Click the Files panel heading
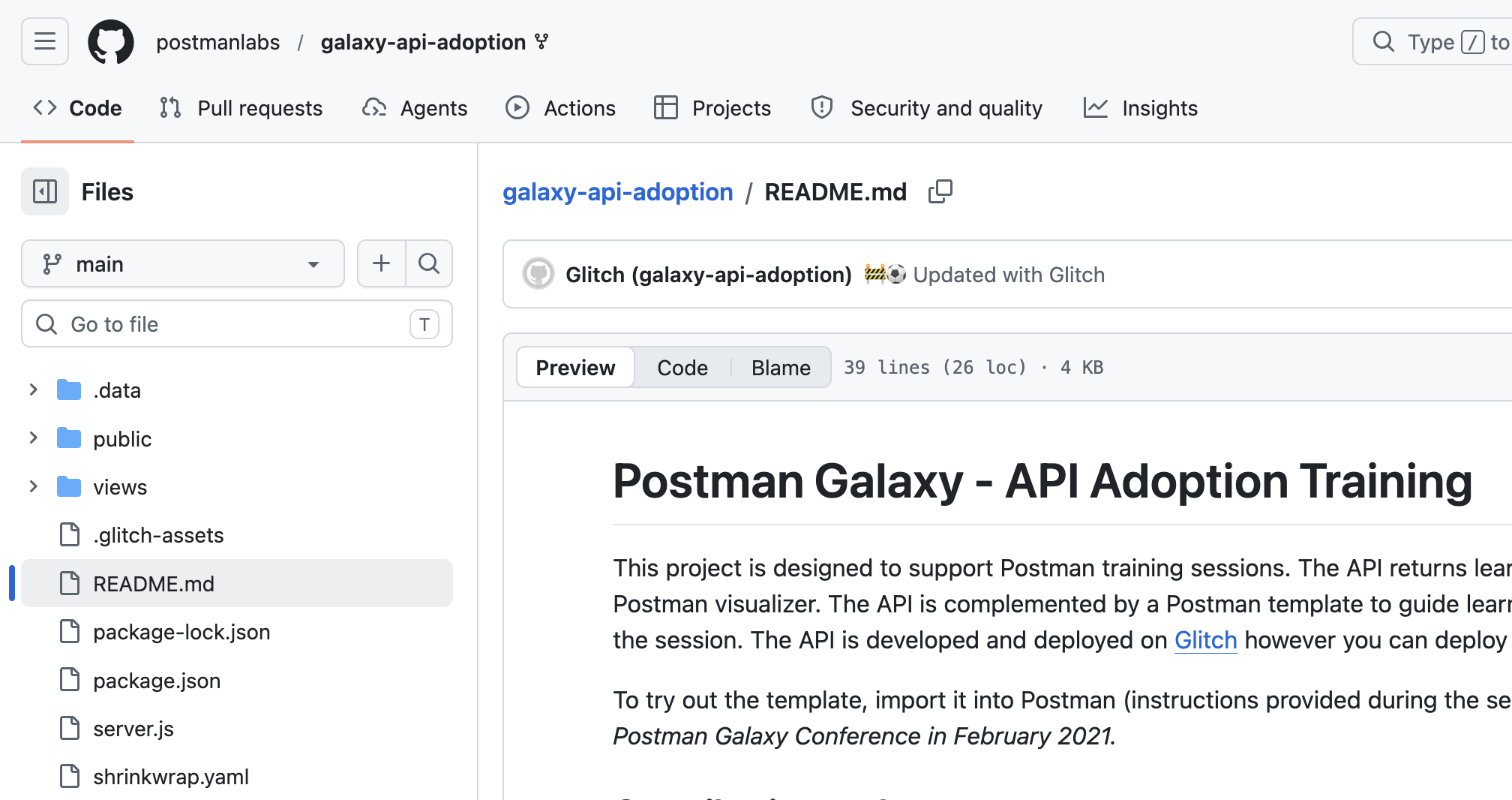Image resolution: width=1512 pixels, height=800 pixels. click(x=107, y=192)
